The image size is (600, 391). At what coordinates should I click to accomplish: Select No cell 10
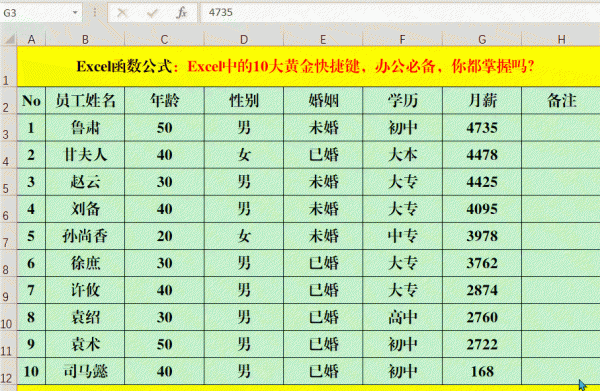[x=31, y=371]
